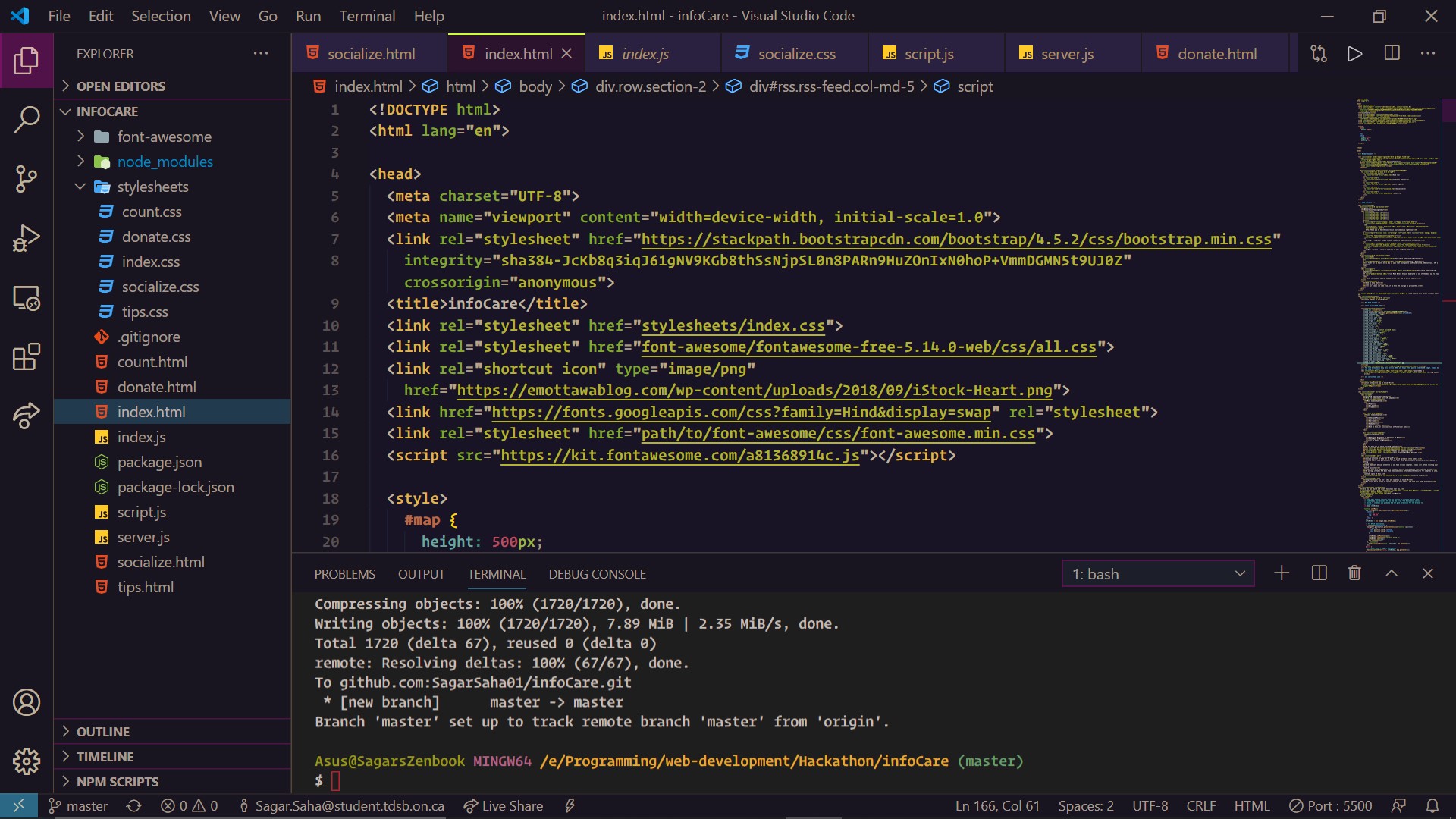Open the bootstrap.min.css stylesheet link
The image size is (1456, 819).
[955, 240]
